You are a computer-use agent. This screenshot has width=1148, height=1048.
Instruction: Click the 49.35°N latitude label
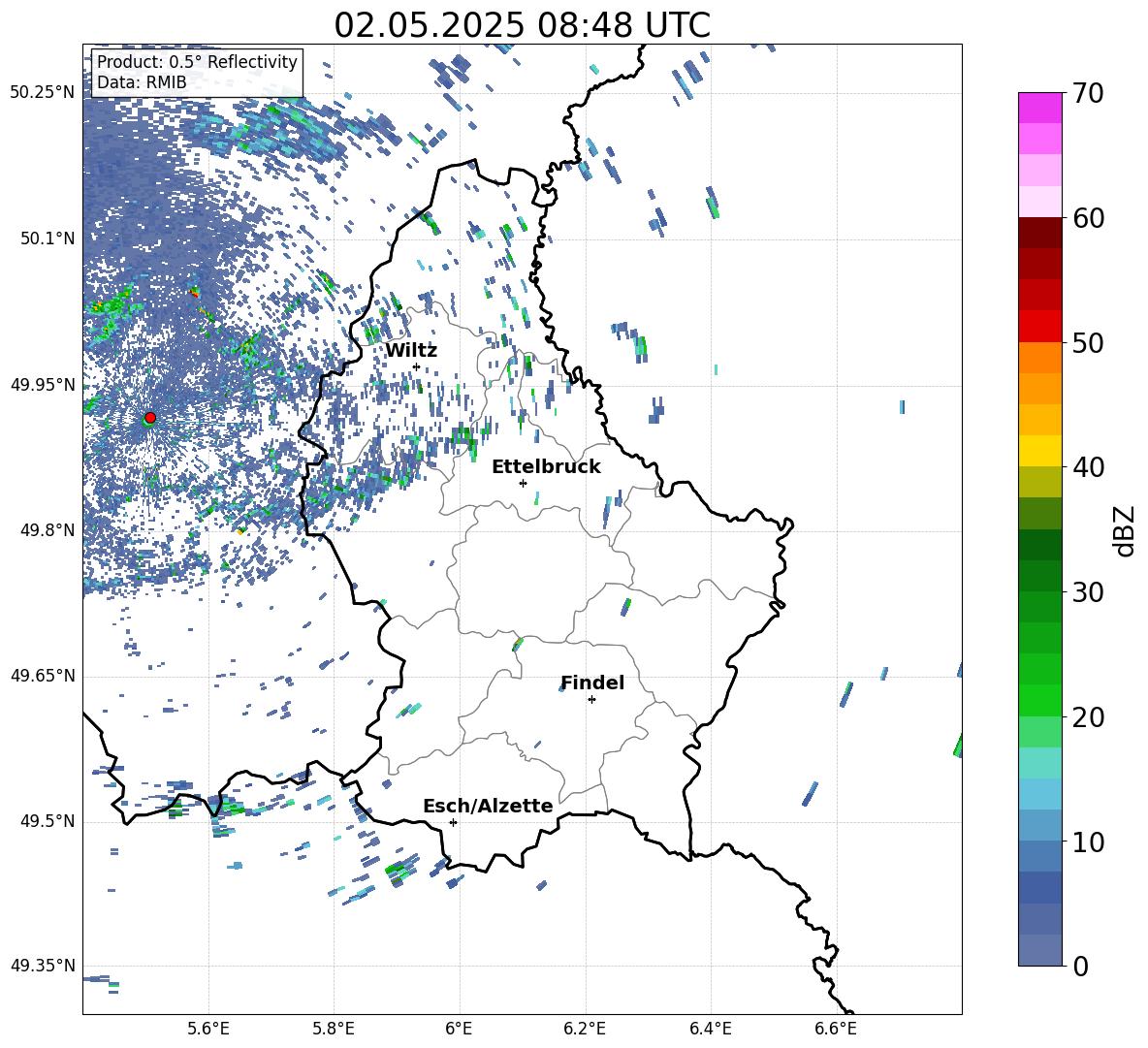(43, 966)
